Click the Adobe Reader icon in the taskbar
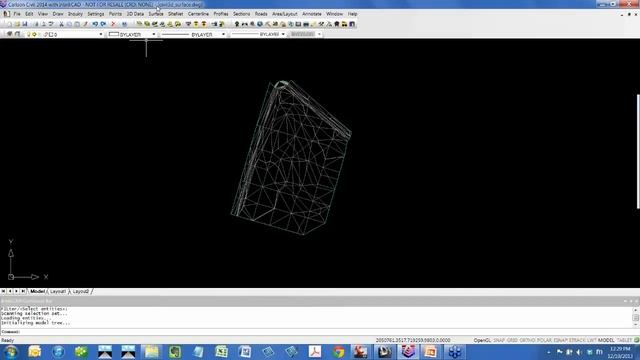 point(315,351)
